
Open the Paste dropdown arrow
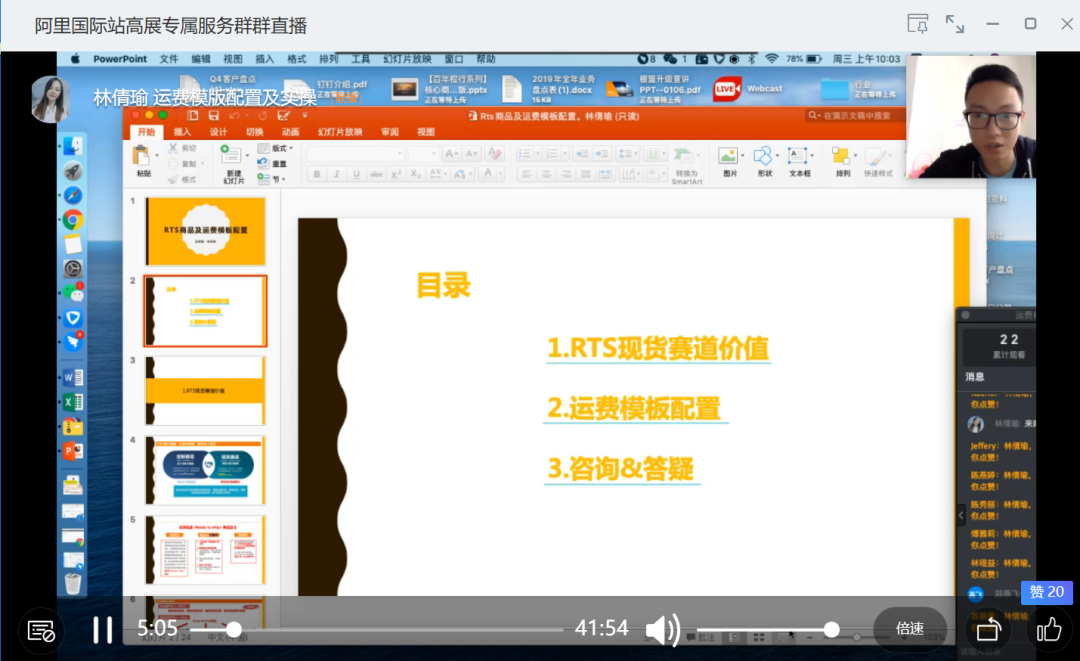point(157,156)
